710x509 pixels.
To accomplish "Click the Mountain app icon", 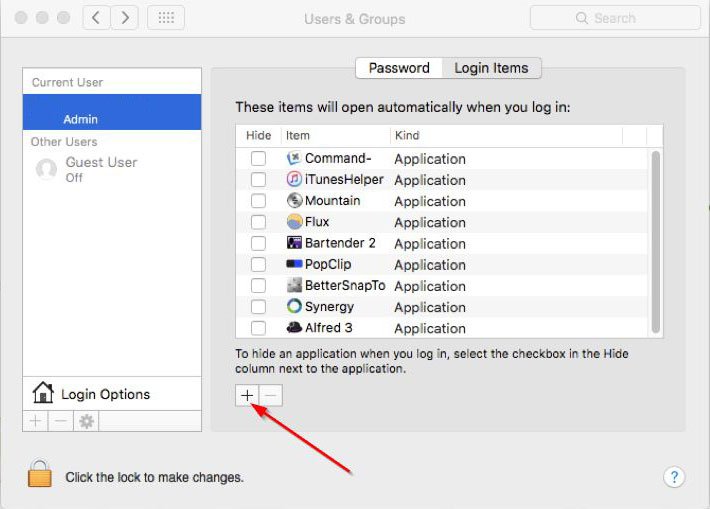I will pyautogui.click(x=294, y=200).
